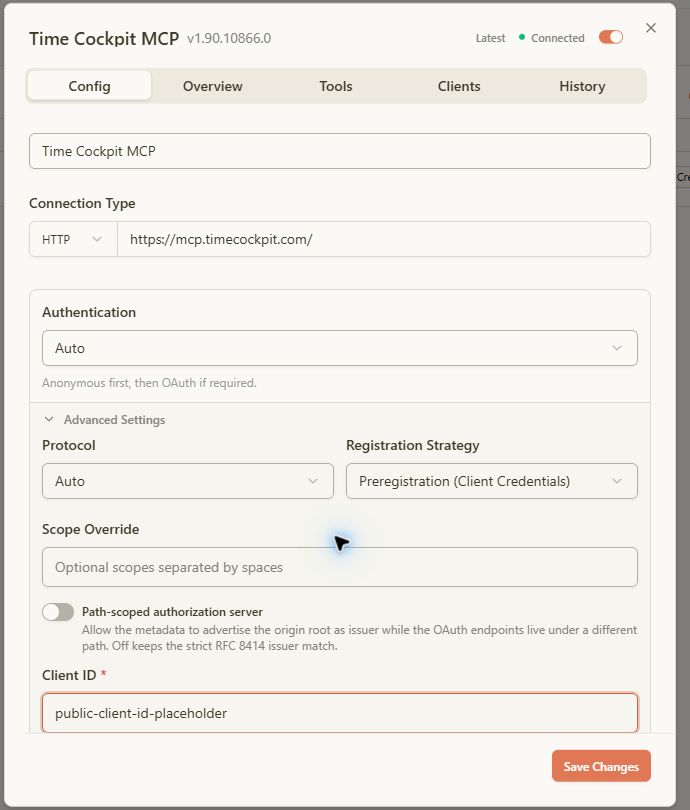Click the RFC 8414 issuer match description
This screenshot has width=690, height=810.
(x=359, y=638)
